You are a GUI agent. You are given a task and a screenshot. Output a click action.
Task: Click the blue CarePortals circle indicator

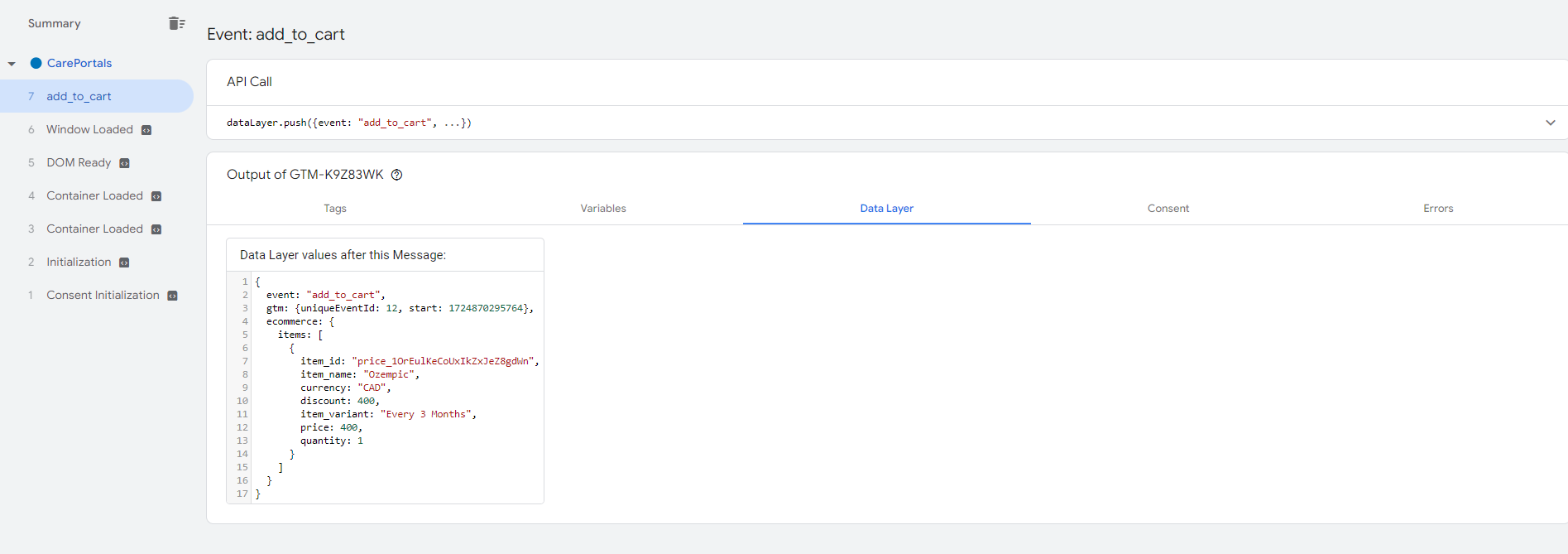tap(36, 63)
